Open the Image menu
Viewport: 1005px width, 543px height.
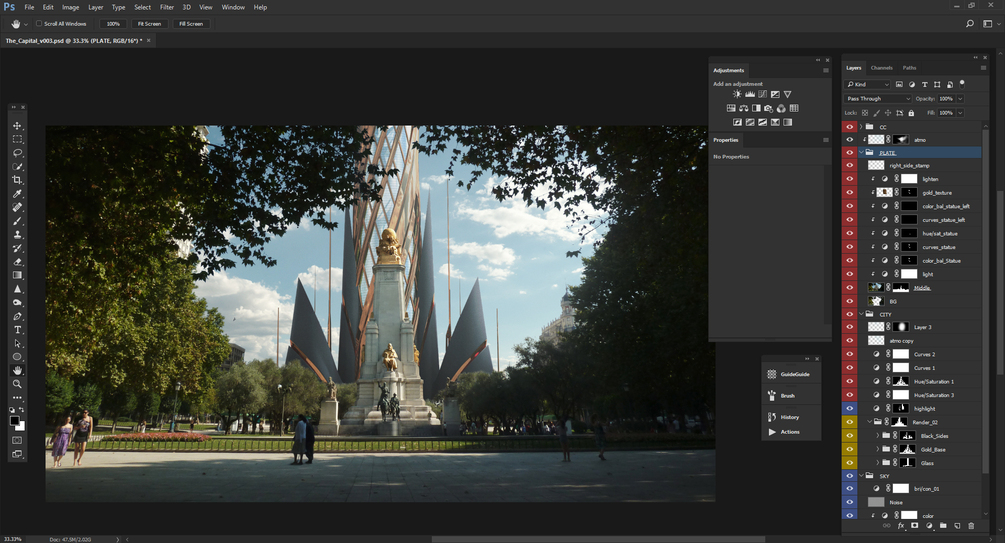(71, 7)
